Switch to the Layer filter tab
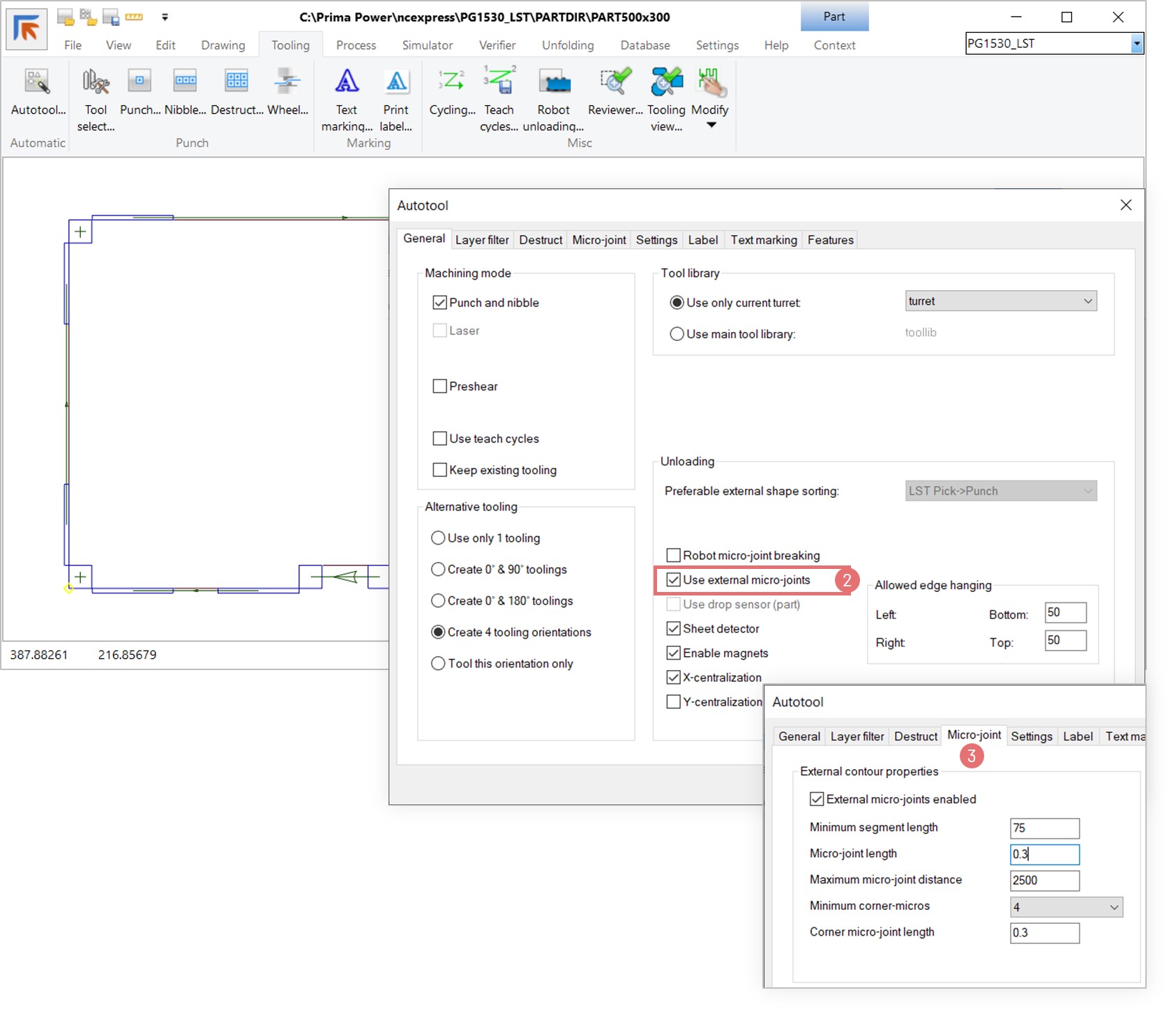This screenshot has height=1018, width=1176. [x=481, y=240]
